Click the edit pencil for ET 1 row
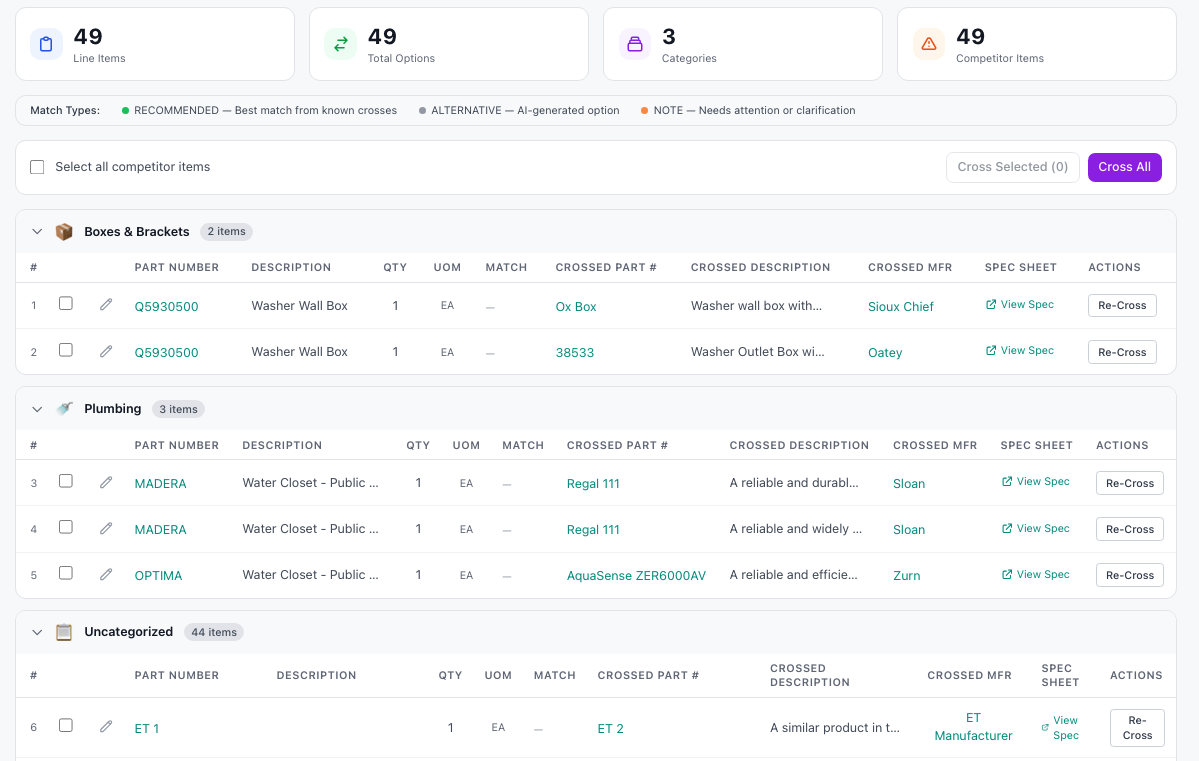 pyautogui.click(x=106, y=727)
